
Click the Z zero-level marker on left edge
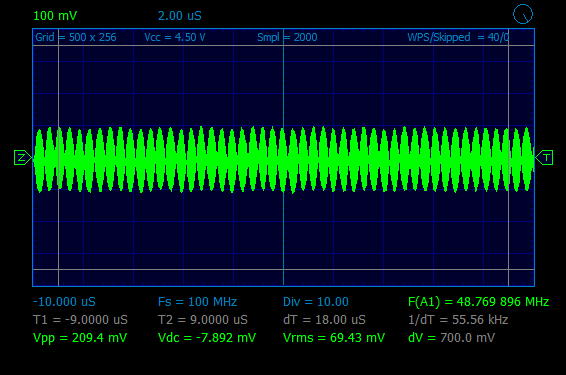pos(22,158)
